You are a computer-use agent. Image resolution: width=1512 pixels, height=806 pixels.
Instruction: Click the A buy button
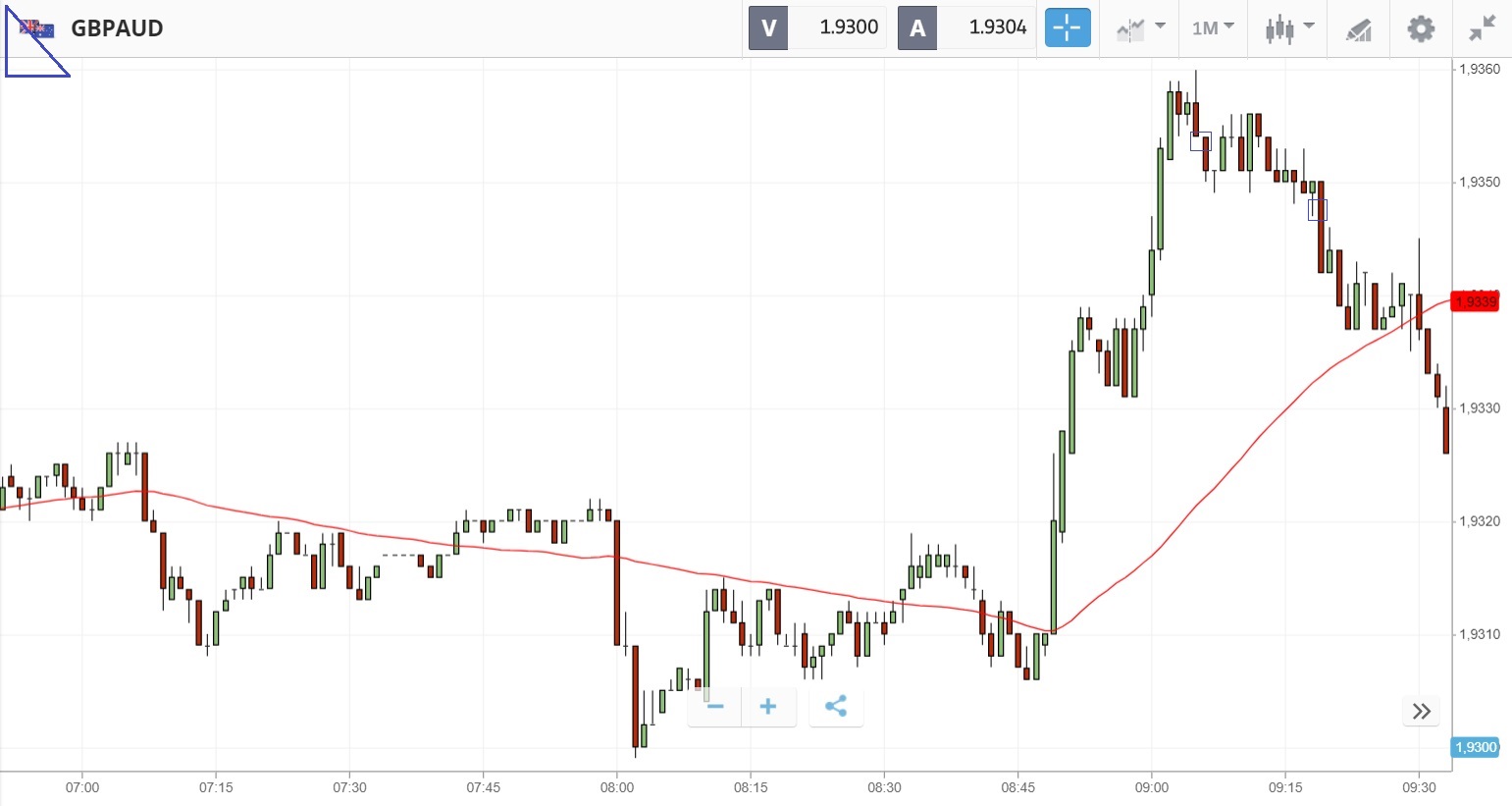click(x=917, y=27)
